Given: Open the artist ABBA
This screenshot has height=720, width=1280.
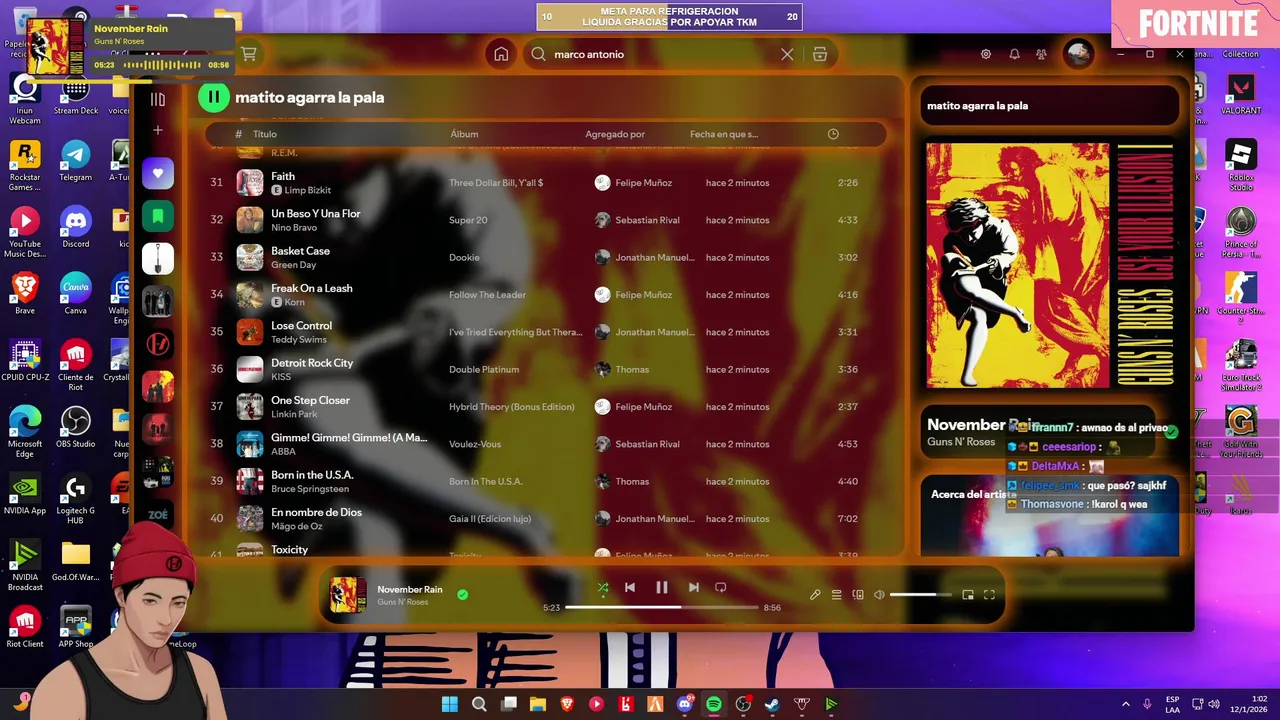Looking at the screenshot, I should pyautogui.click(x=283, y=451).
